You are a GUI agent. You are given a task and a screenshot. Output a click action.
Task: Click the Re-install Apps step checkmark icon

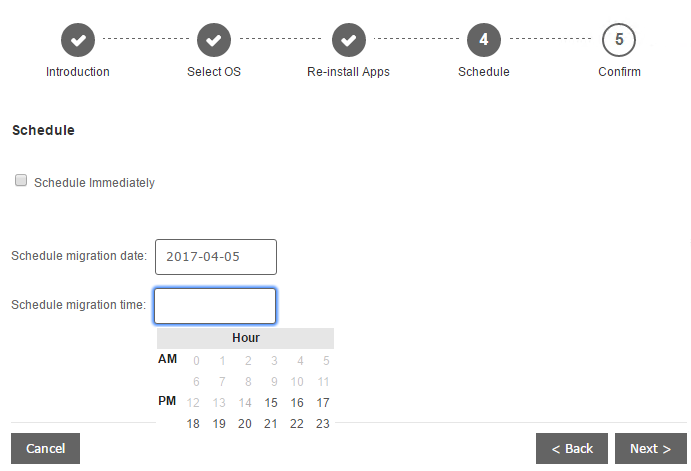tap(348, 40)
